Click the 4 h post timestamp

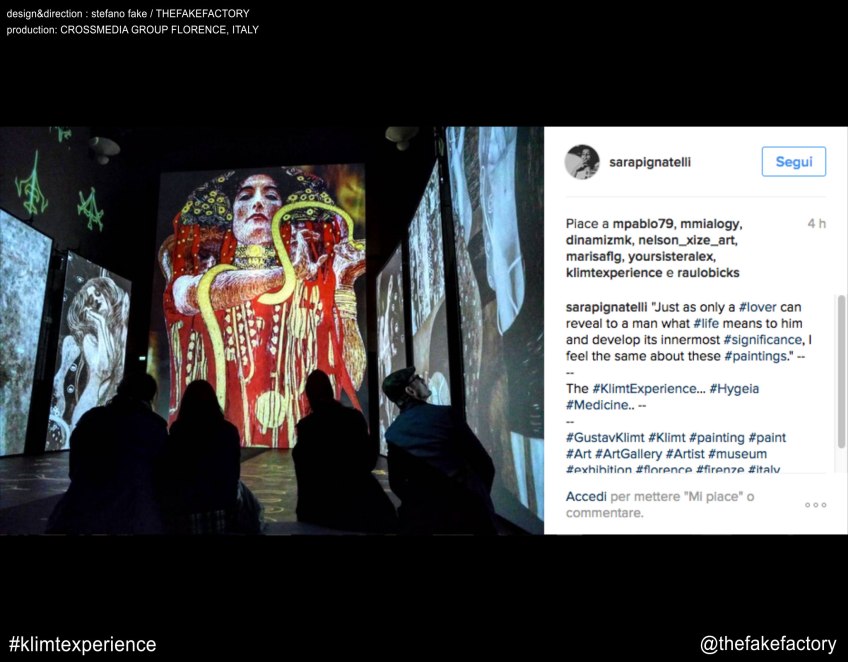[x=817, y=224]
